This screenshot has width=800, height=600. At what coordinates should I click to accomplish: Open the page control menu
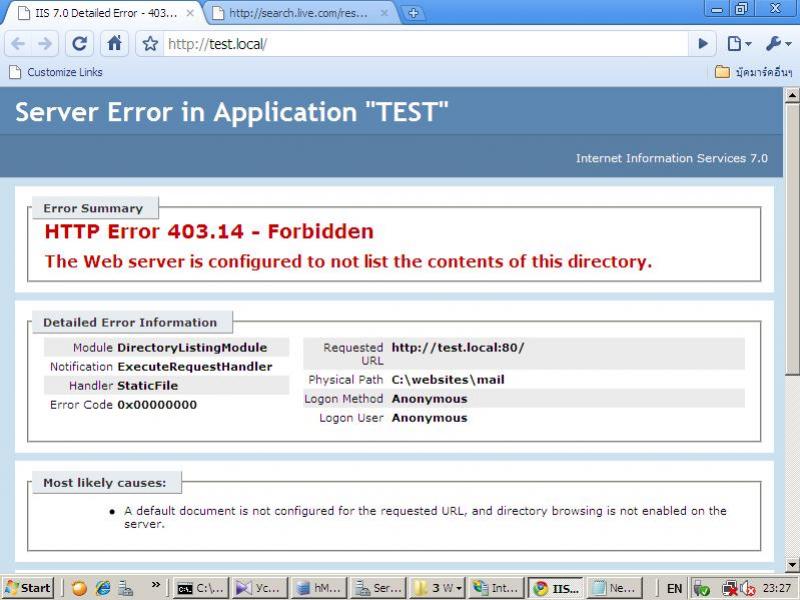739,44
